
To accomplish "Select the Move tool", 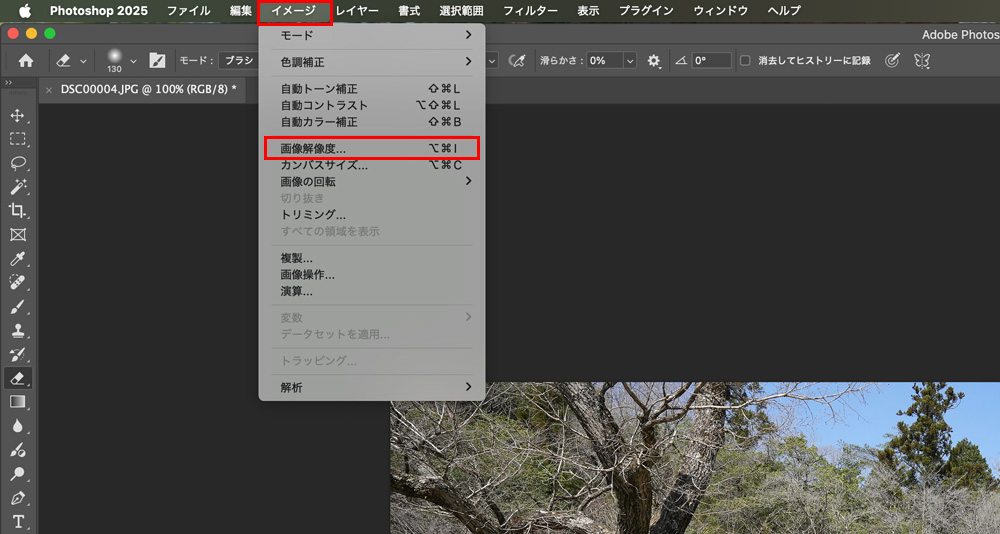I will (x=18, y=115).
